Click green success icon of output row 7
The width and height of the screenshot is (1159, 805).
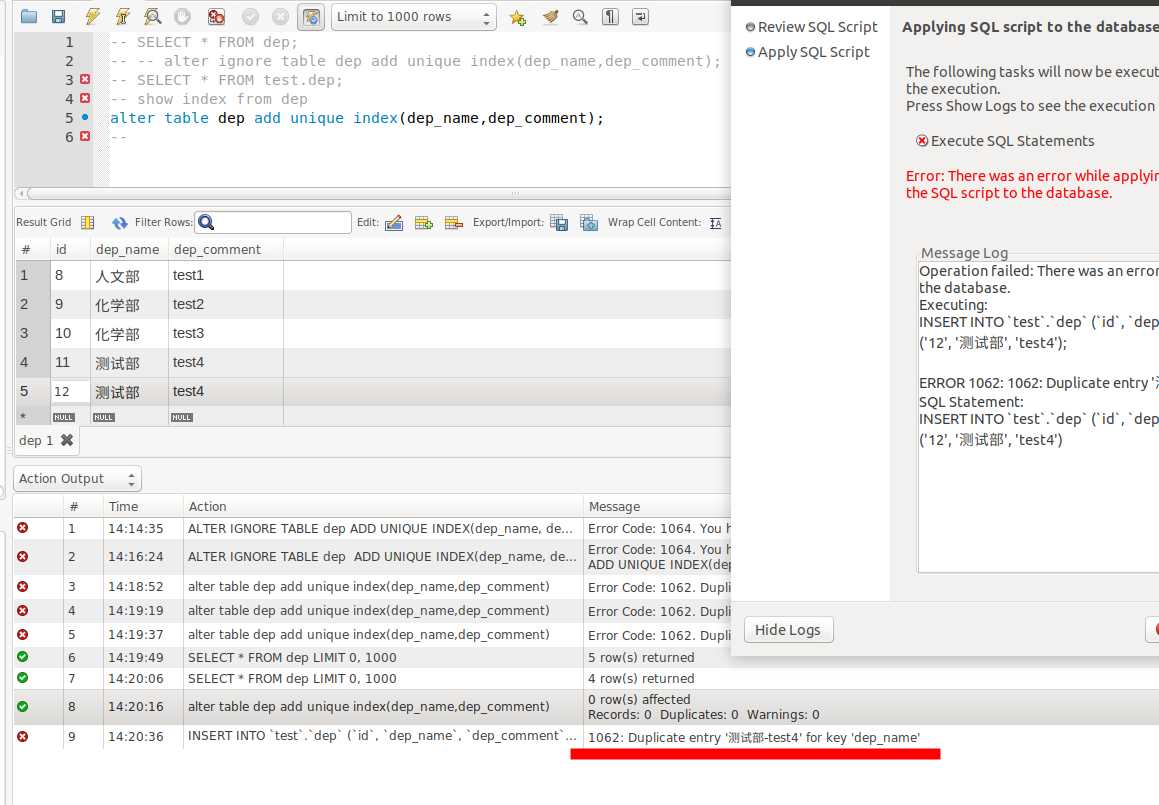[x=23, y=678]
